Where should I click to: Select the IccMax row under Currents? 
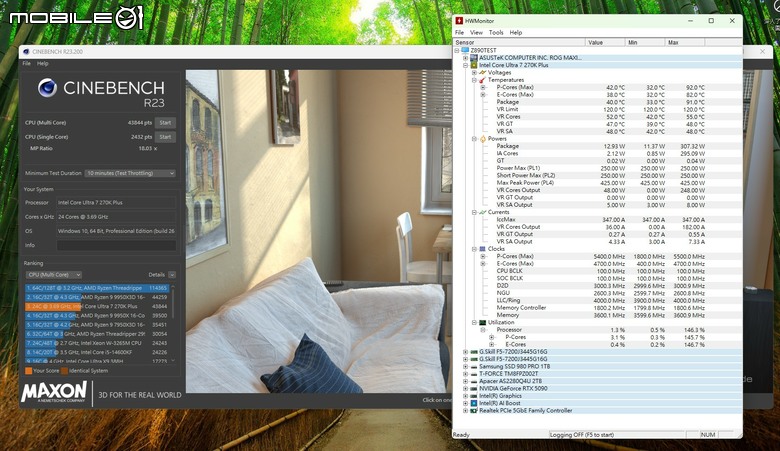pos(598,219)
